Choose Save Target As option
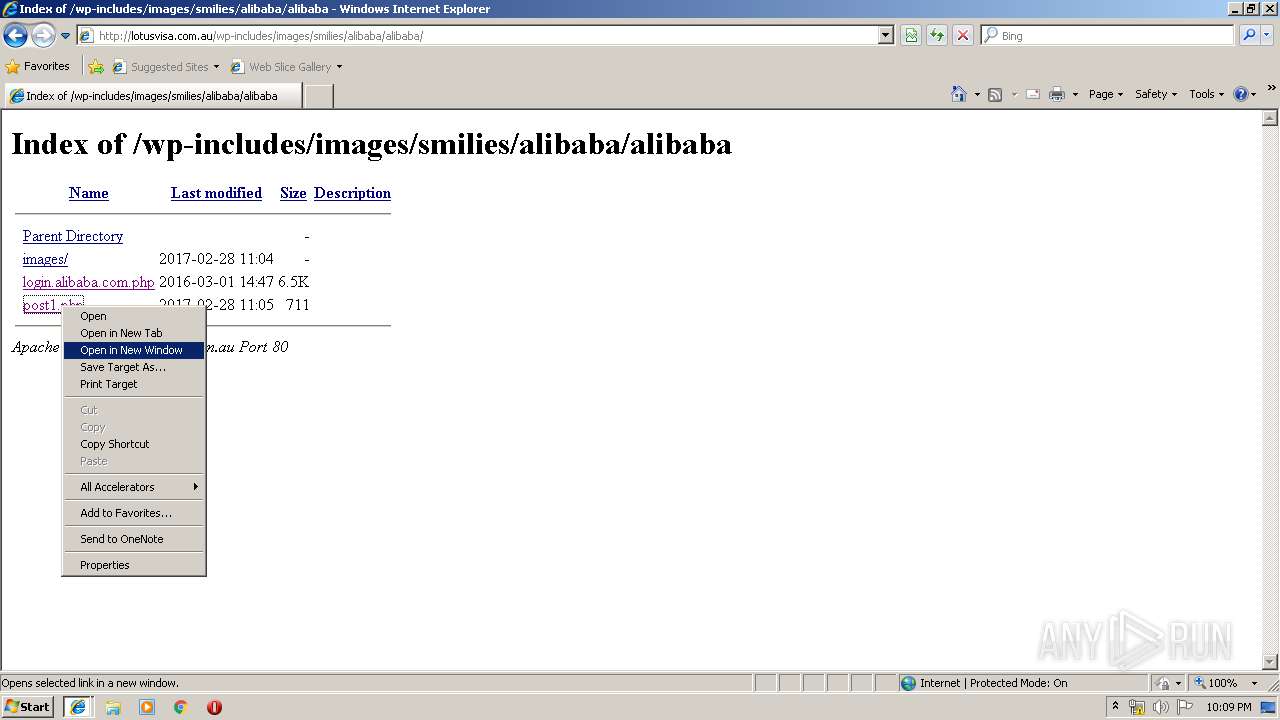Image resolution: width=1280 pixels, height=720 pixels. coord(134,367)
